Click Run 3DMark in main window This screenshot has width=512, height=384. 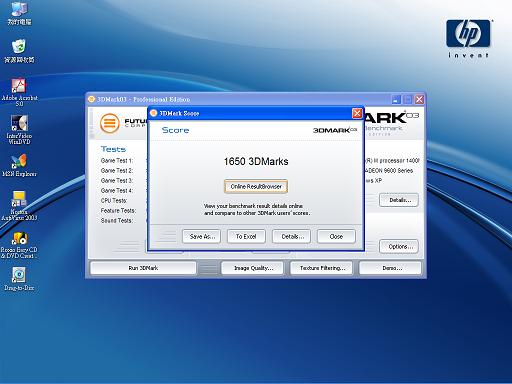[x=143, y=268]
